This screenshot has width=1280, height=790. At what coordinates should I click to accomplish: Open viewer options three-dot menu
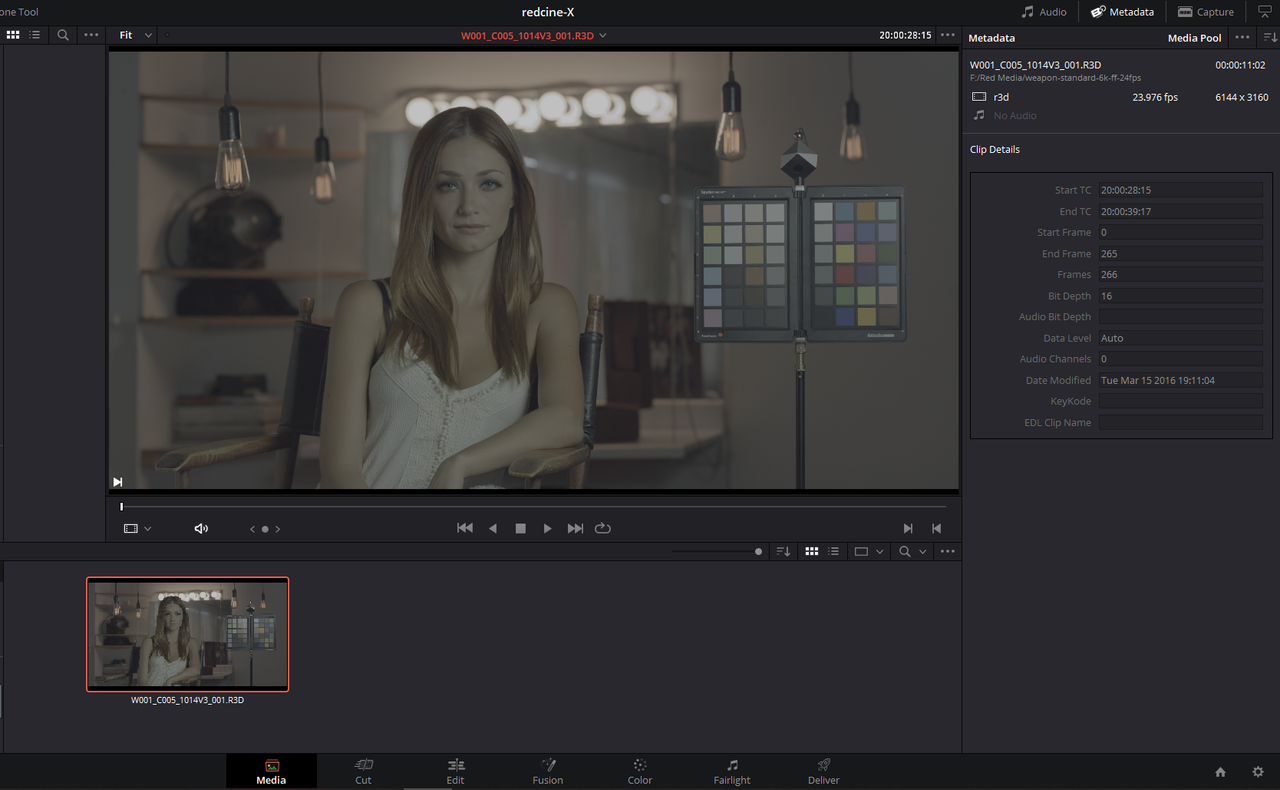pyautogui.click(x=948, y=35)
